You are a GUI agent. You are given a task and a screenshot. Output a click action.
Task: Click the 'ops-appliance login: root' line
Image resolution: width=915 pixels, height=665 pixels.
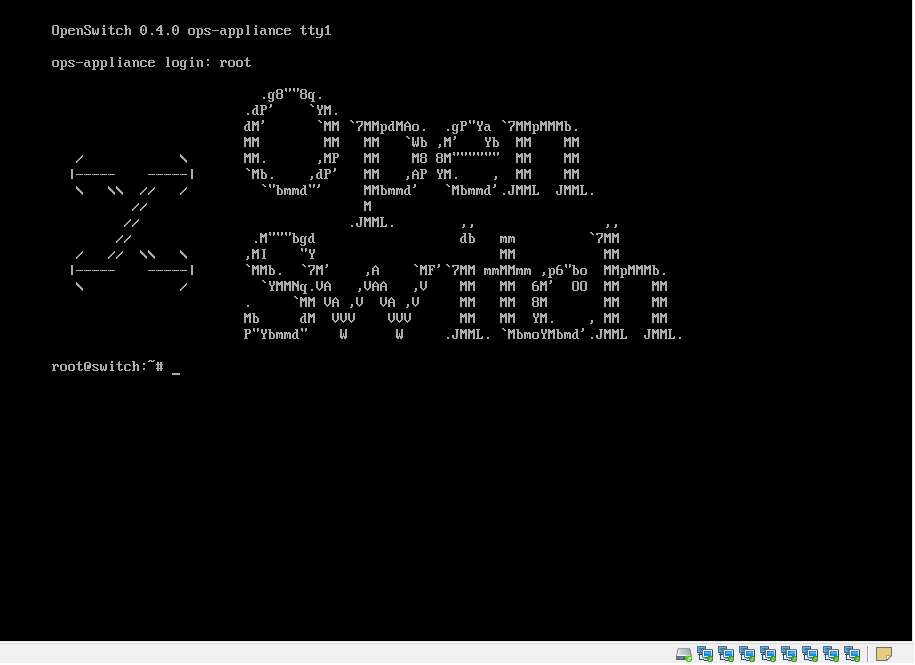(151, 63)
